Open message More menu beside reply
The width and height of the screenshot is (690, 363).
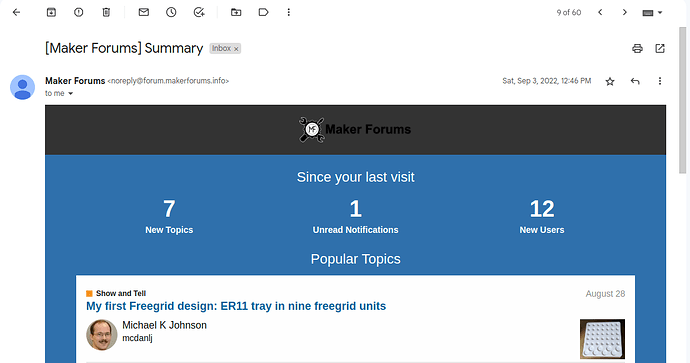(x=660, y=81)
